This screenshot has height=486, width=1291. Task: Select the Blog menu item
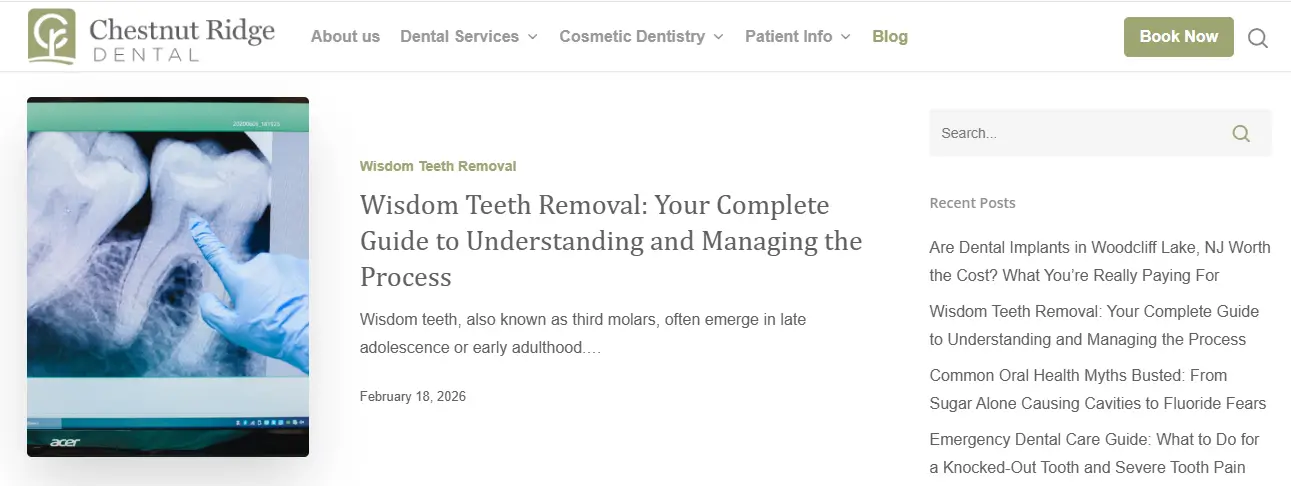tap(890, 36)
